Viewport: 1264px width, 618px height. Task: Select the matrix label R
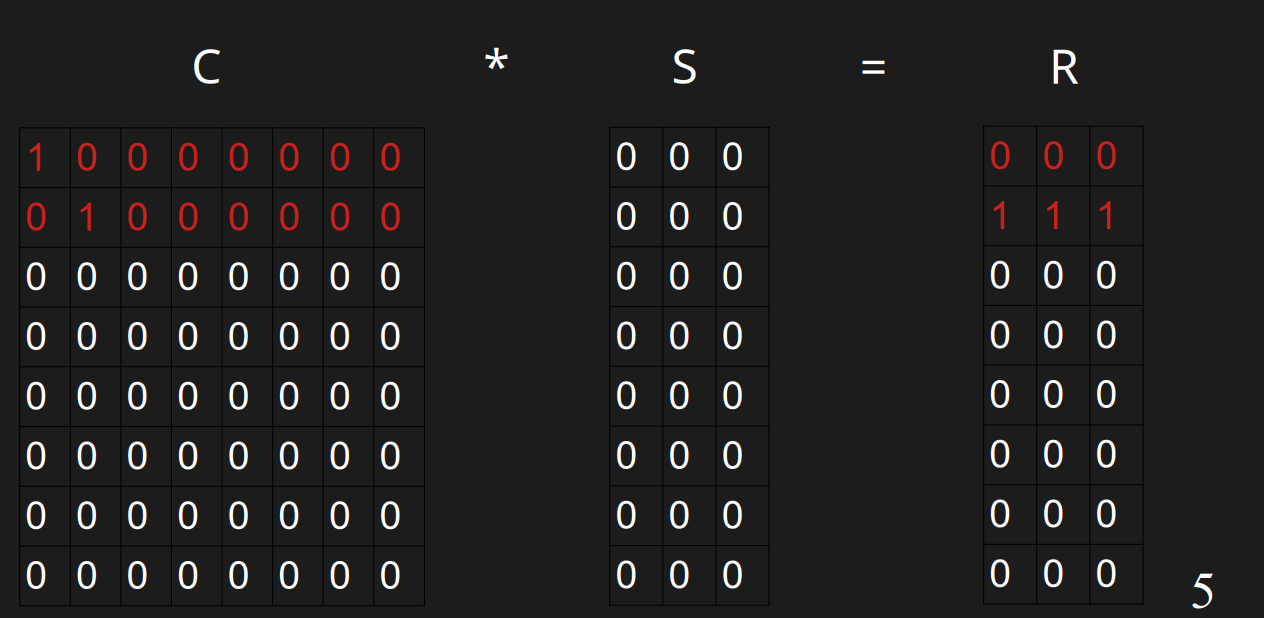pyautogui.click(x=1064, y=68)
